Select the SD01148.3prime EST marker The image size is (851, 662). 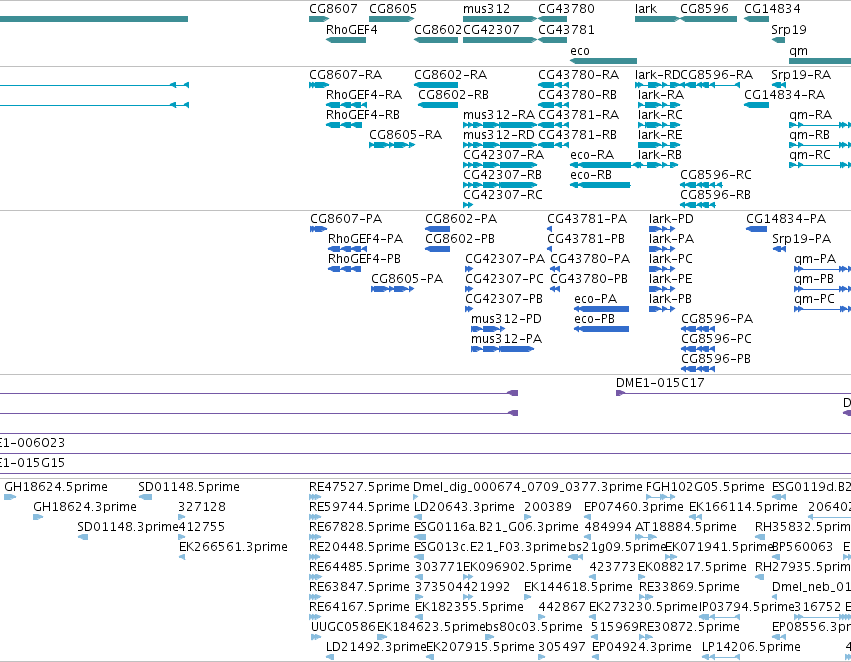[x=82, y=537]
